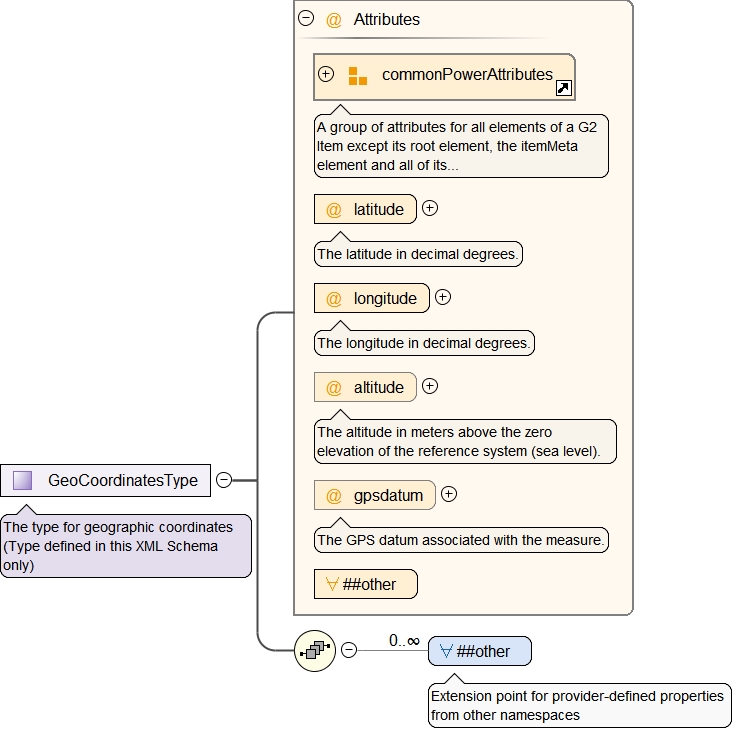This screenshot has height=731, width=739.
Task: Expand the gpsdatum attribute details
Action: click(449, 494)
